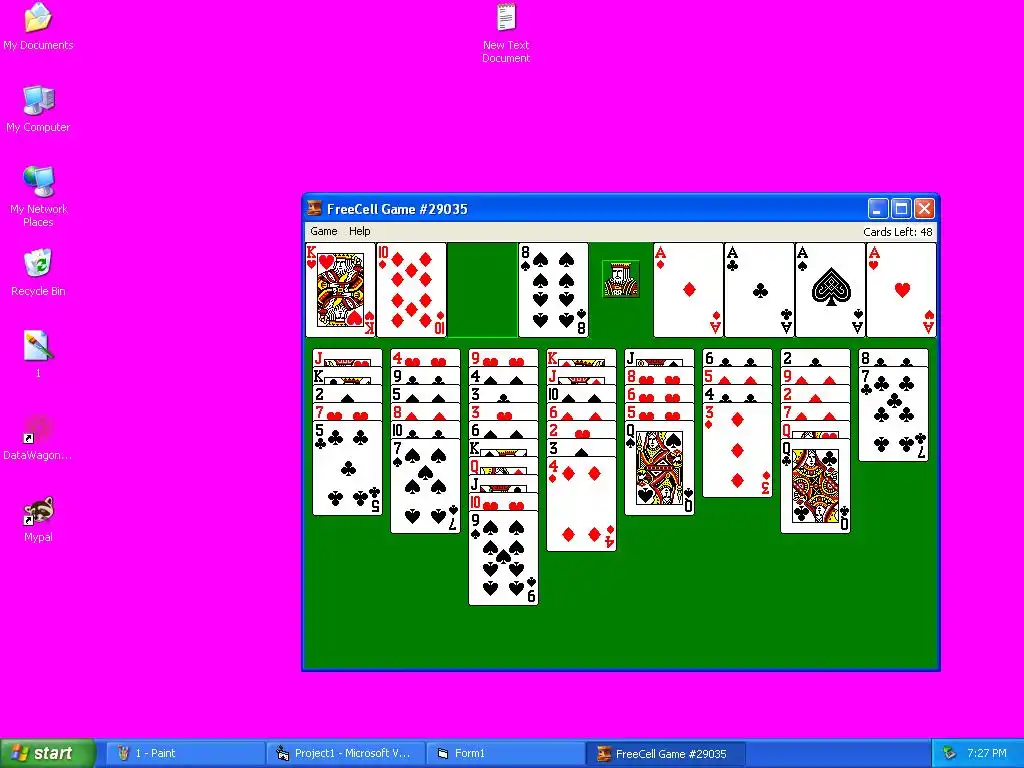The image size is (1024, 768).
Task: Click the 9 of Diamonds in seventh column
Action: pos(816,376)
